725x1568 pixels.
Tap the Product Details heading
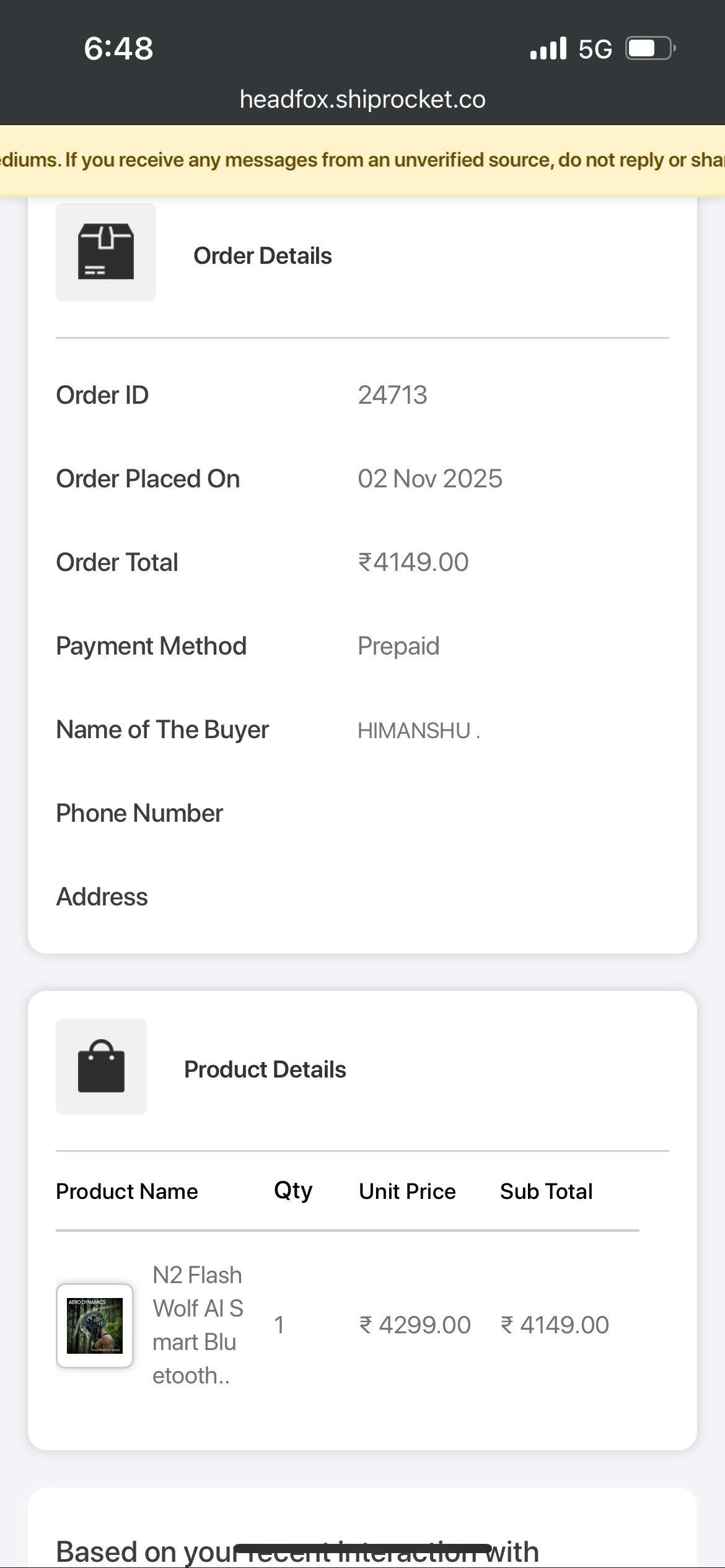(265, 1069)
